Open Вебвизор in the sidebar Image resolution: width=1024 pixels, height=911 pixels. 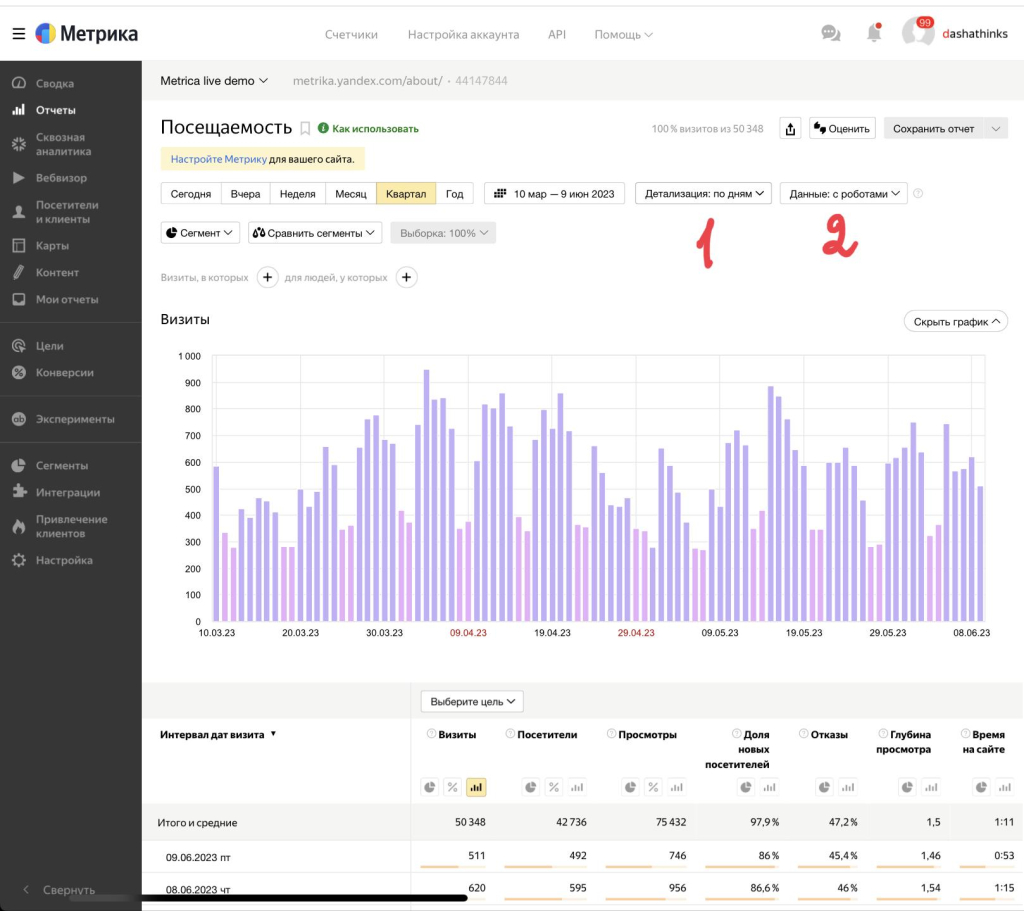click(x=61, y=178)
